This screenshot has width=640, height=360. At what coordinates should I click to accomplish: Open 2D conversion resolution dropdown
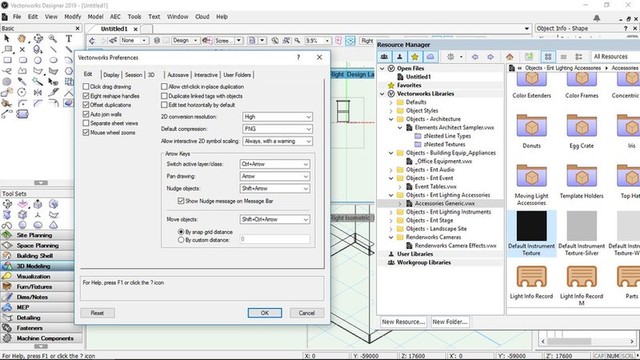pyautogui.click(x=278, y=117)
